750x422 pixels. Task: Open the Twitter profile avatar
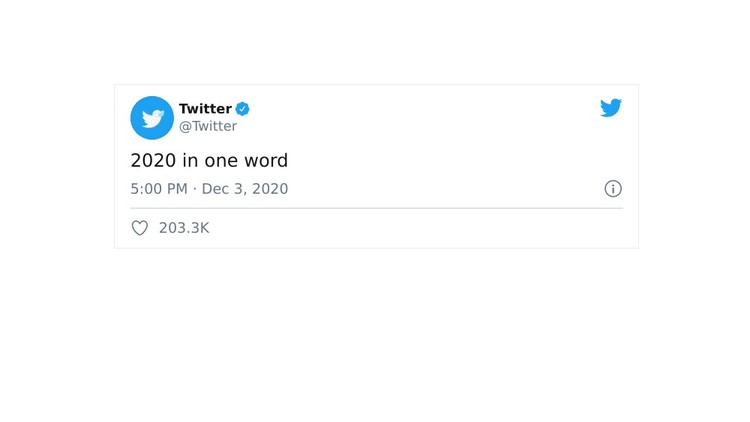pos(152,118)
